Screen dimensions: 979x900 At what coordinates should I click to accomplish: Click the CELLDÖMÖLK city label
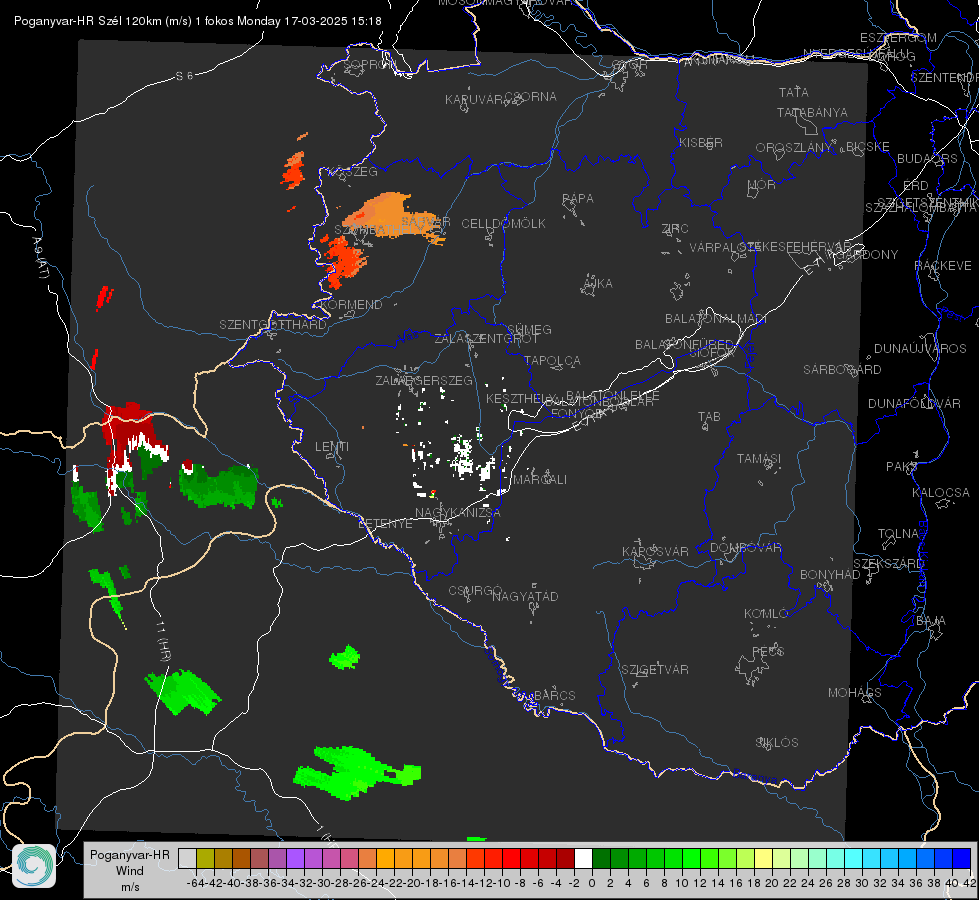pos(503,223)
